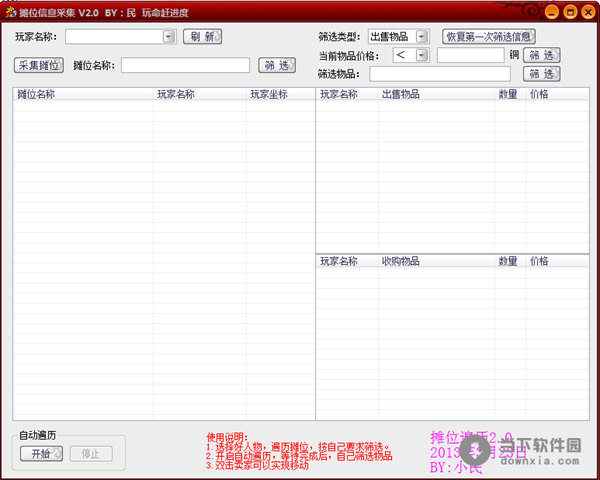Click the 恢复第一次筛选信息 button
The height and width of the screenshot is (480, 600).
[489, 36]
